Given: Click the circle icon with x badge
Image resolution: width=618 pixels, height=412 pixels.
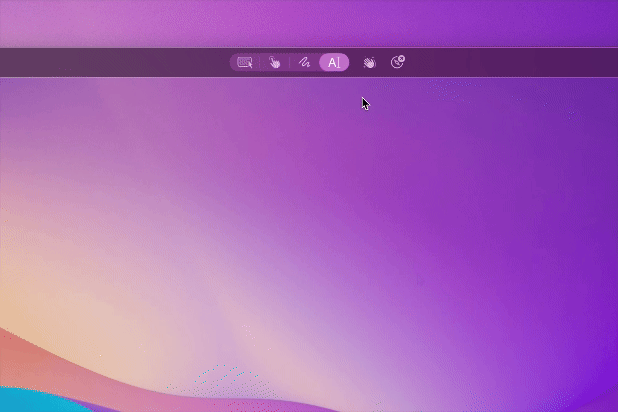Looking at the screenshot, I should tap(398, 62).
